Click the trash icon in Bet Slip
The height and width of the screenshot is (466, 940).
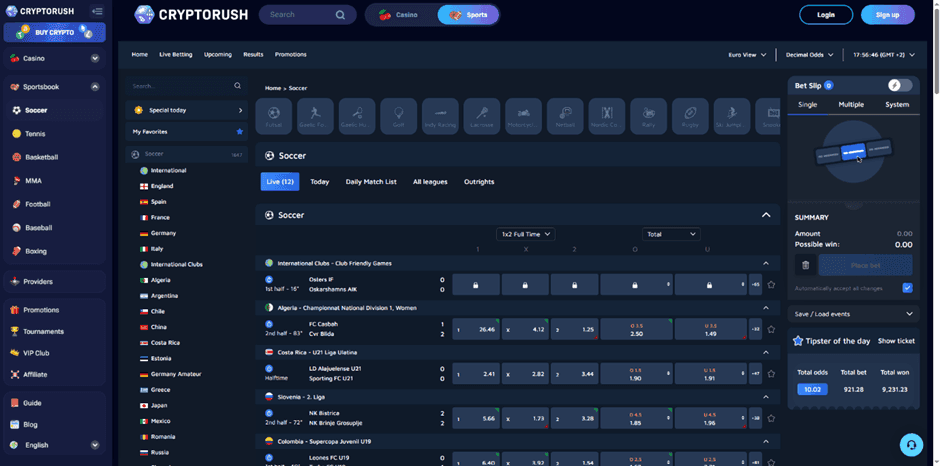coord(806,265)
